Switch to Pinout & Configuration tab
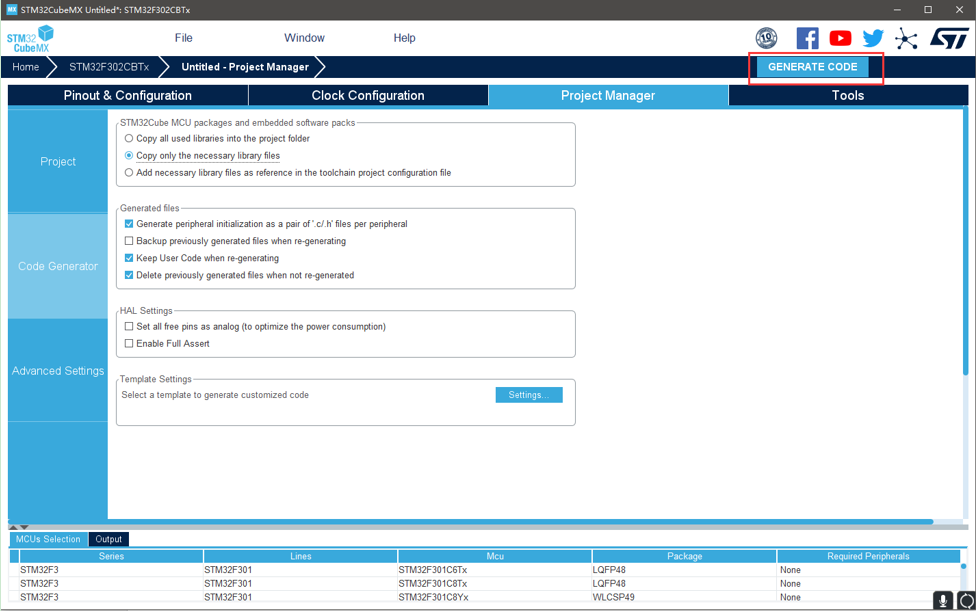The height and width of the screenshot is (611, 976). [128, 95]
